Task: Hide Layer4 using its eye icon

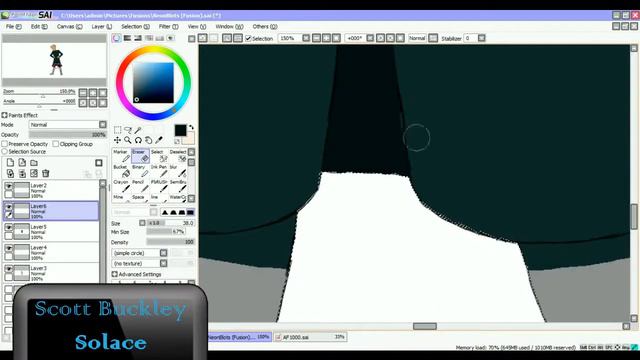Action: pyautogui.click(x=8, y=248)
